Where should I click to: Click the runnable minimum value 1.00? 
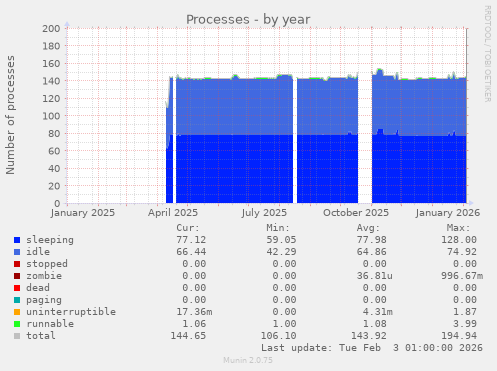point(284,324)
